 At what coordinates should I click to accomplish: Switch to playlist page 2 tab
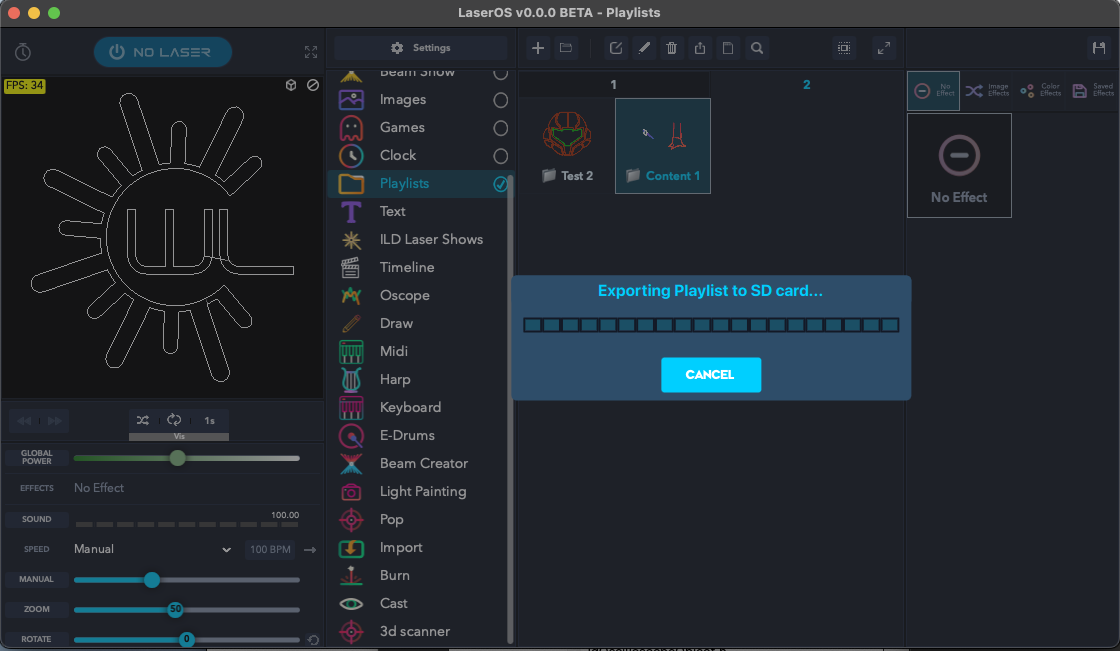click(806, 84)
